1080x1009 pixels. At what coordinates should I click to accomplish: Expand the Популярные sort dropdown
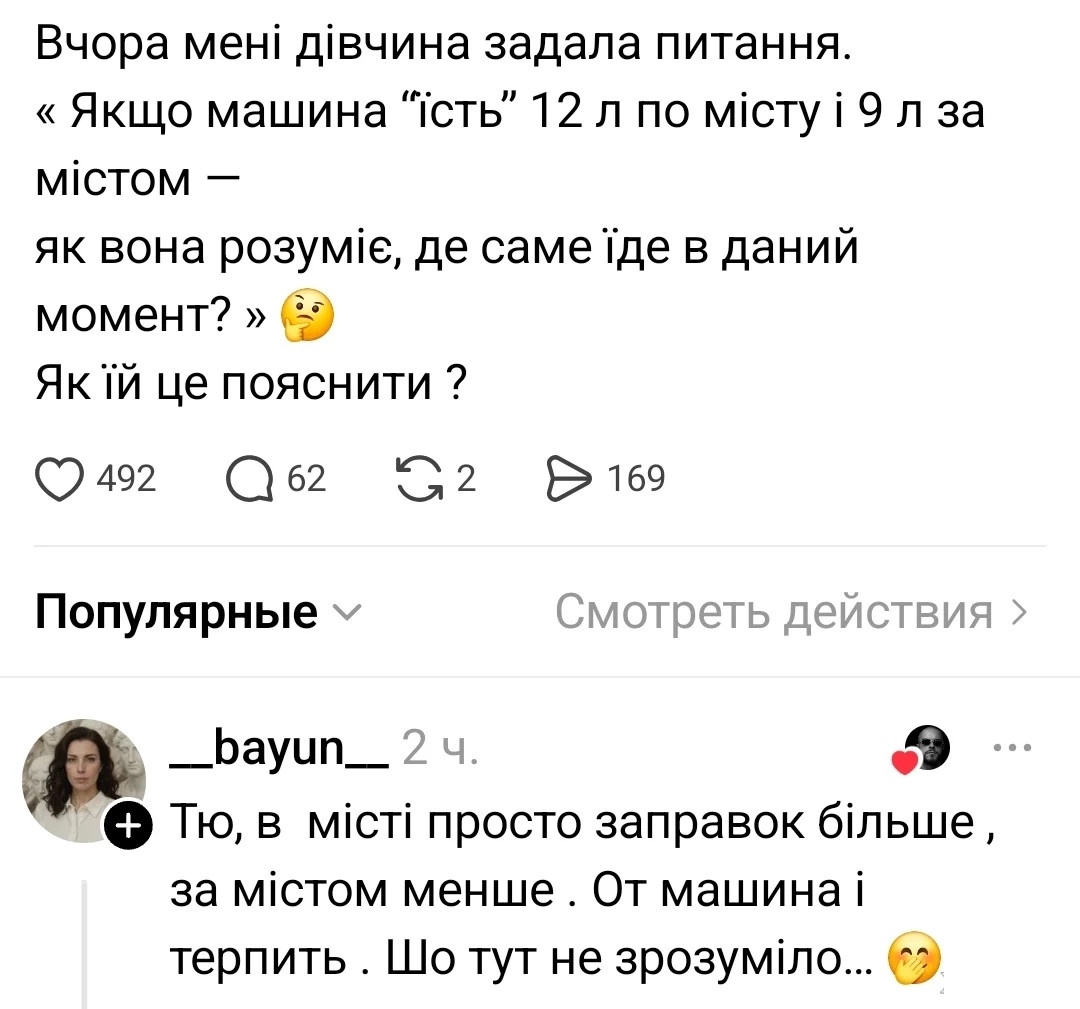[x=178, y=610]
